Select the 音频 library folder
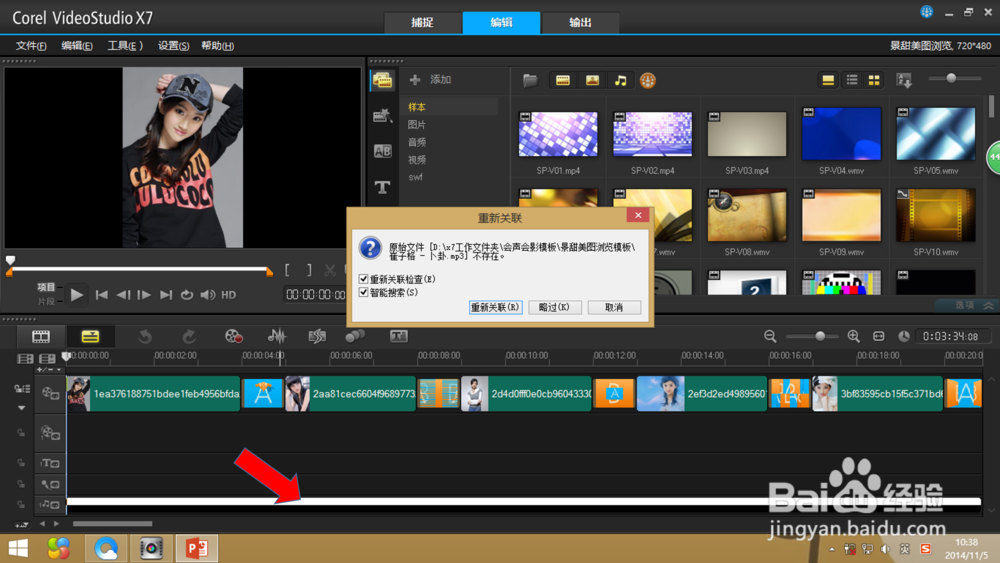Viewport: 1000px width, 563px height. click(417, 142)
